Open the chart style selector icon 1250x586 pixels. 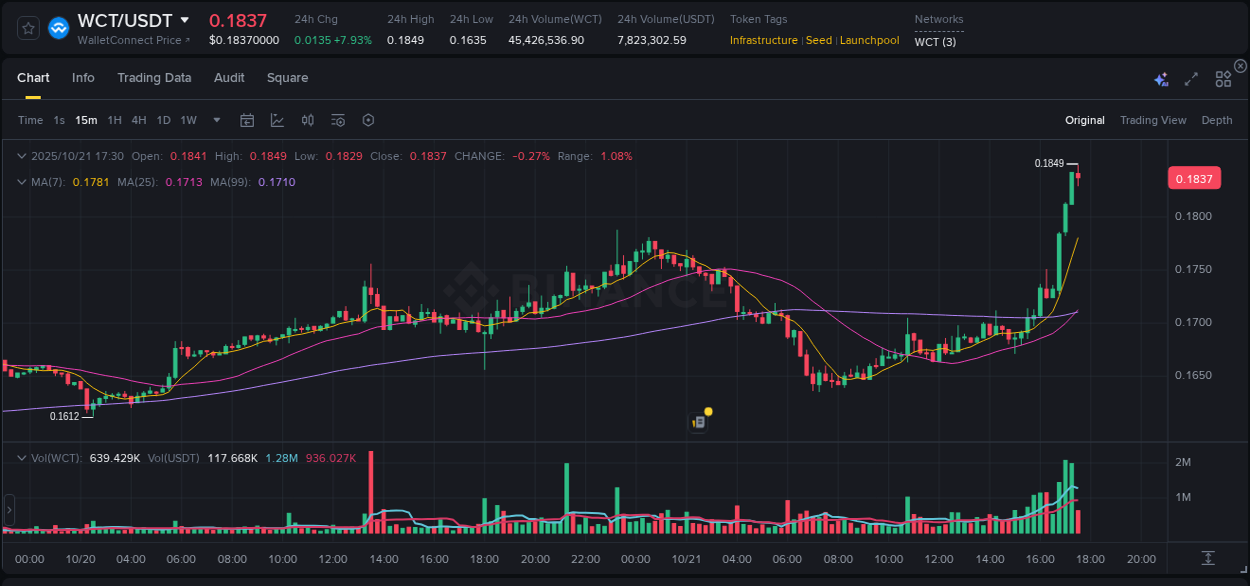coord(275,120)
